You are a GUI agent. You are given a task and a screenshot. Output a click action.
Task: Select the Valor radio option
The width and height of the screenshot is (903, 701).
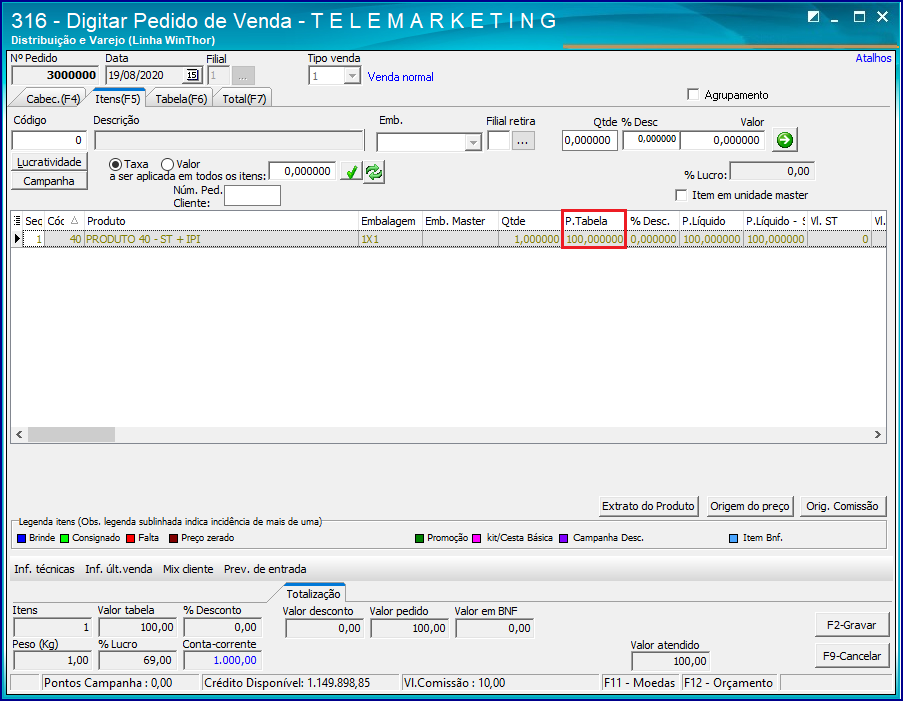(167, 164)
